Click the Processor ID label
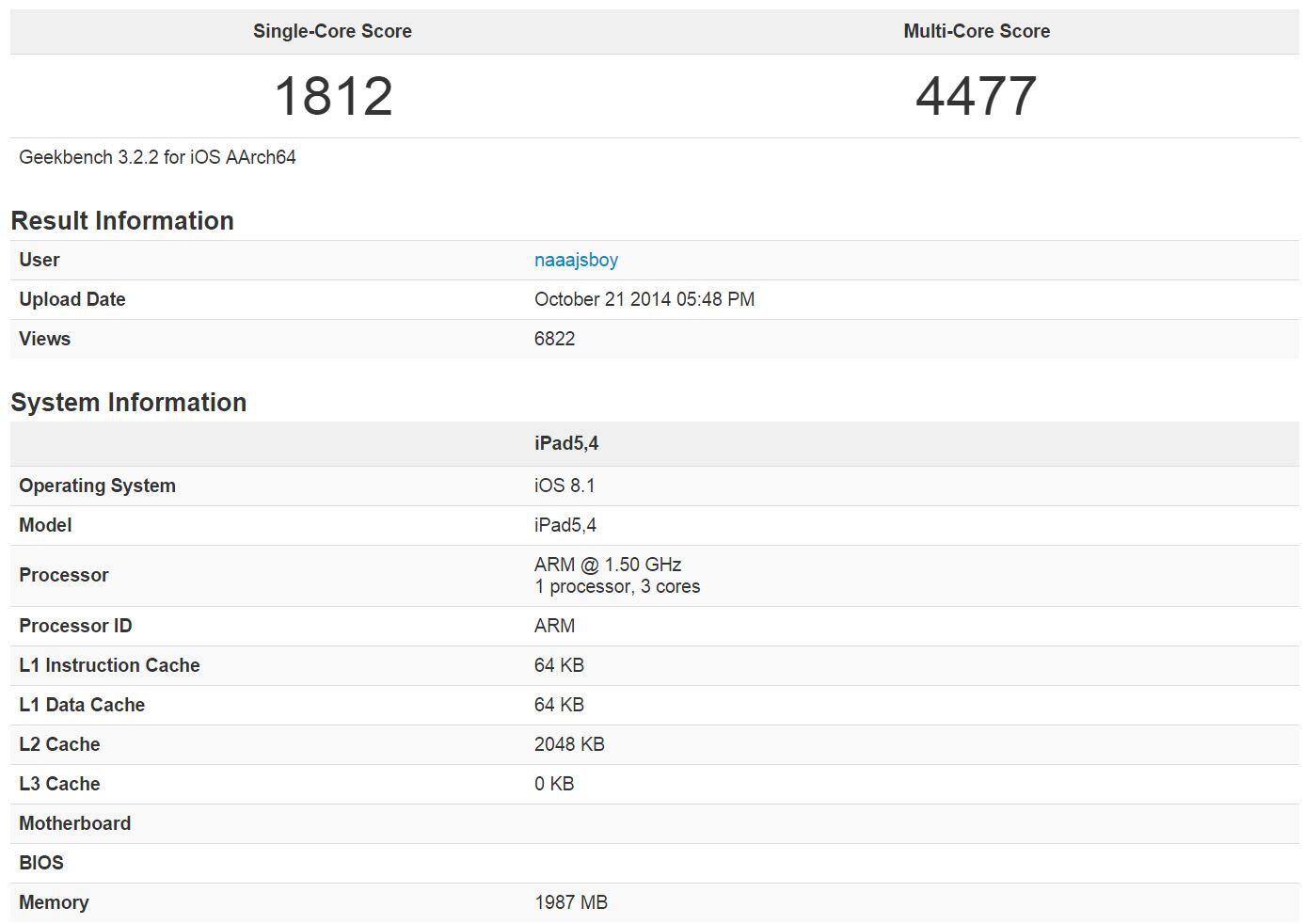Viewport: 1304px width, 924px height. tap(75, 626)
